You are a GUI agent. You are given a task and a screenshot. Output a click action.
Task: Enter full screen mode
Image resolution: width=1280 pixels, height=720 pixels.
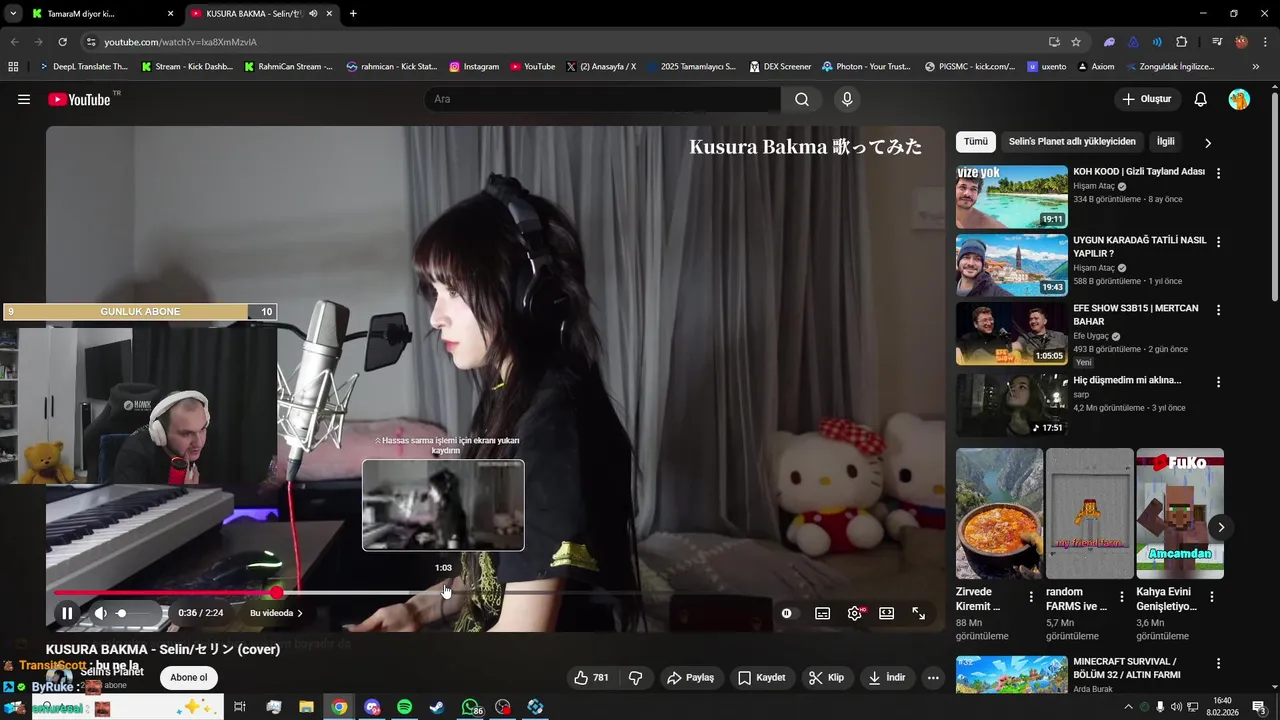click(x=918, y=614)
